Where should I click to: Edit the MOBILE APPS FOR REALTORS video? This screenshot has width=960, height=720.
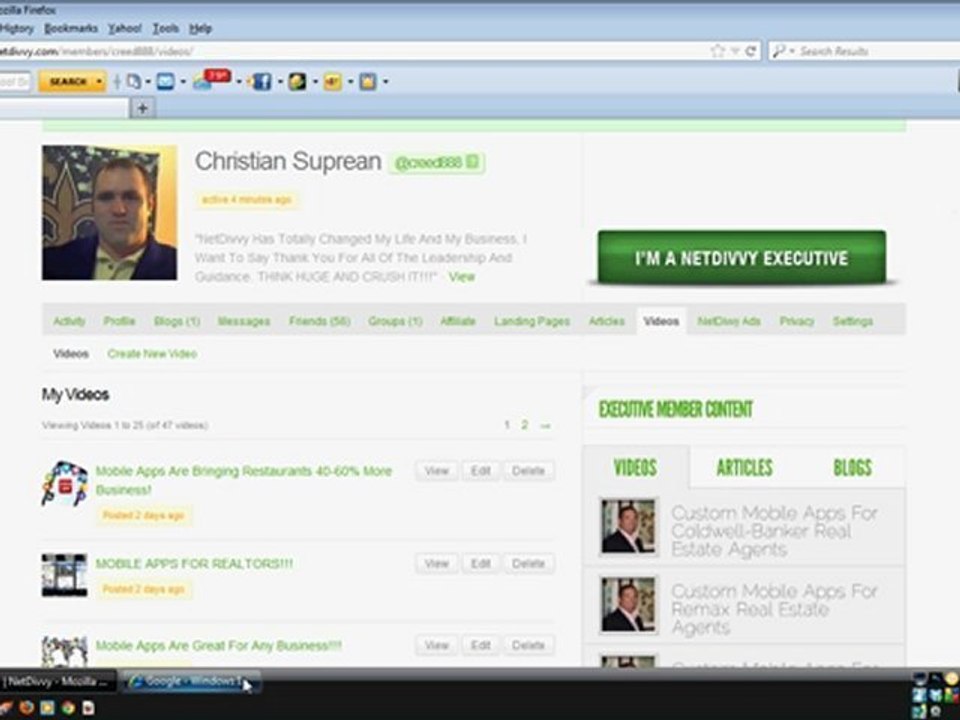tap(481, 563)
